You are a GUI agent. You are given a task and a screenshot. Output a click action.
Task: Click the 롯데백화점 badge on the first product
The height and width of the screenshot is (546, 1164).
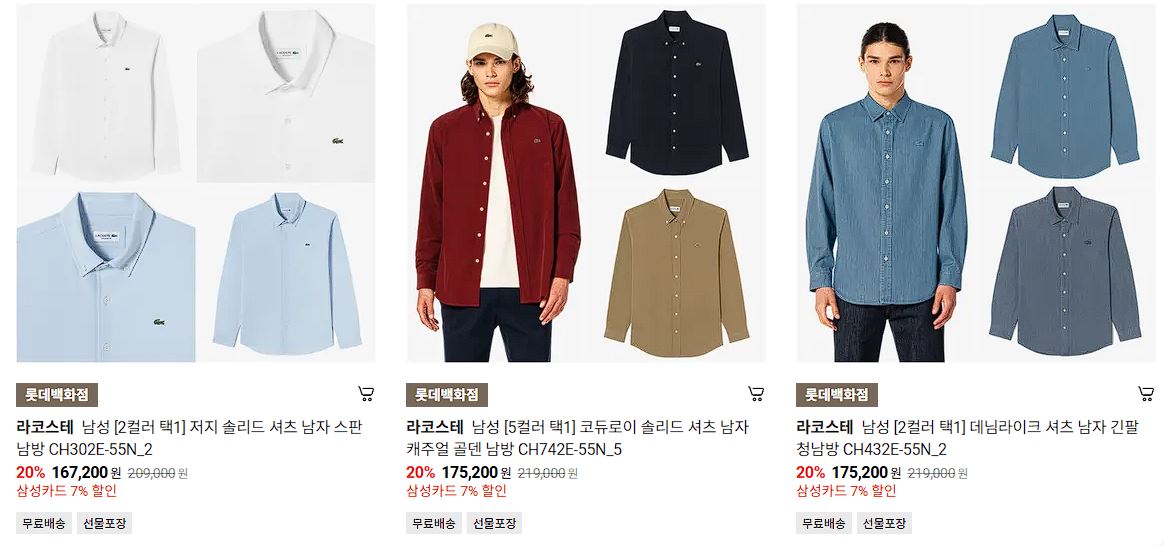tap(57, 395)
